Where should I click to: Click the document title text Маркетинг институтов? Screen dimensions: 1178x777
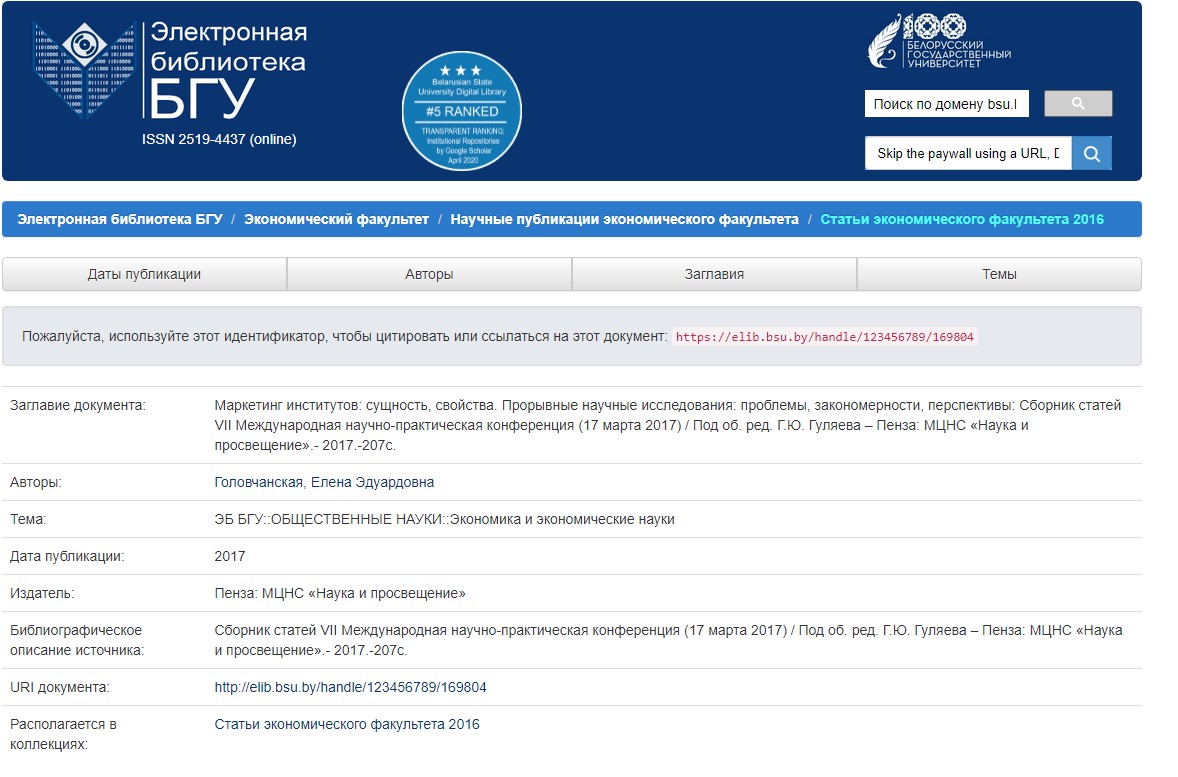click(x=669, y=425)
